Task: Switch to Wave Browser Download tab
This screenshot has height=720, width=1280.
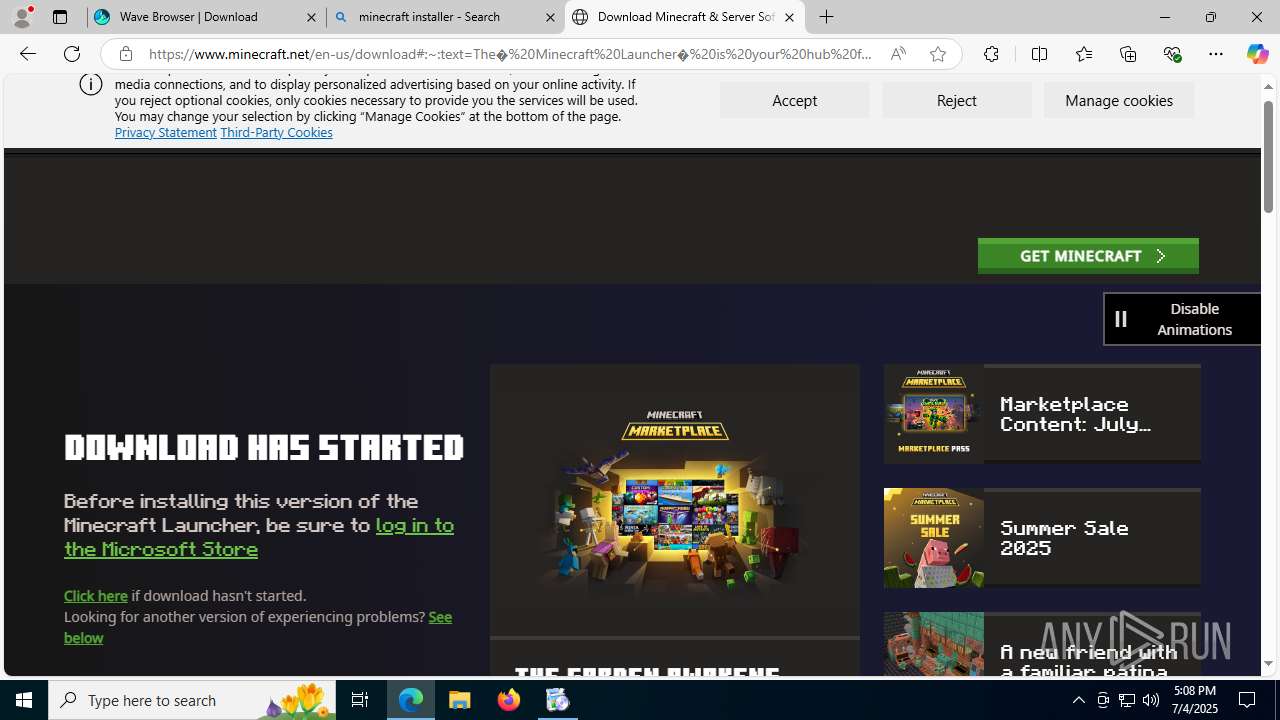Action: coord(206,17)
